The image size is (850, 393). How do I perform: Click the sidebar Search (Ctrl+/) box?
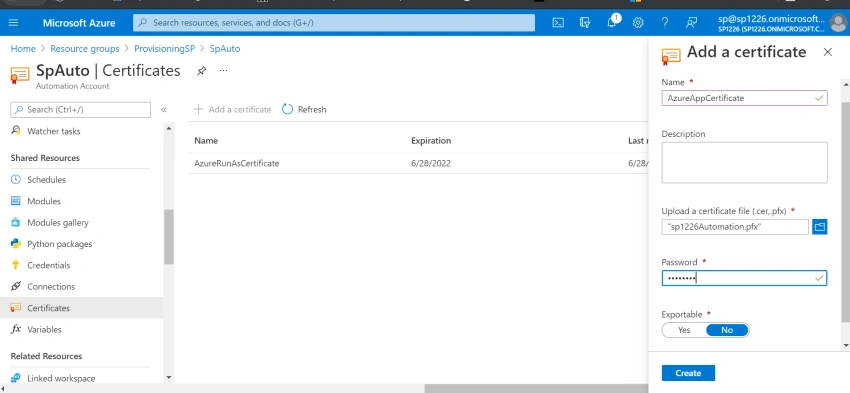click(80, 109)
